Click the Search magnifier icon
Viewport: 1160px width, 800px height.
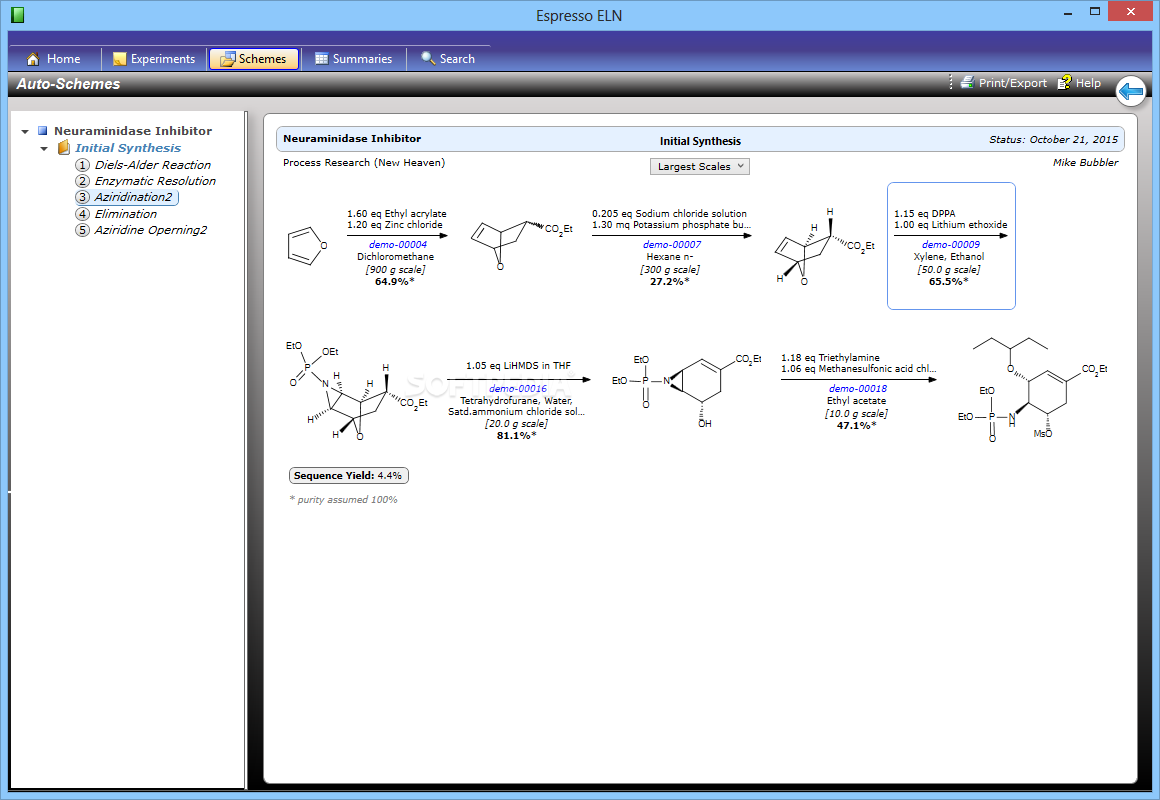[428, 58]
